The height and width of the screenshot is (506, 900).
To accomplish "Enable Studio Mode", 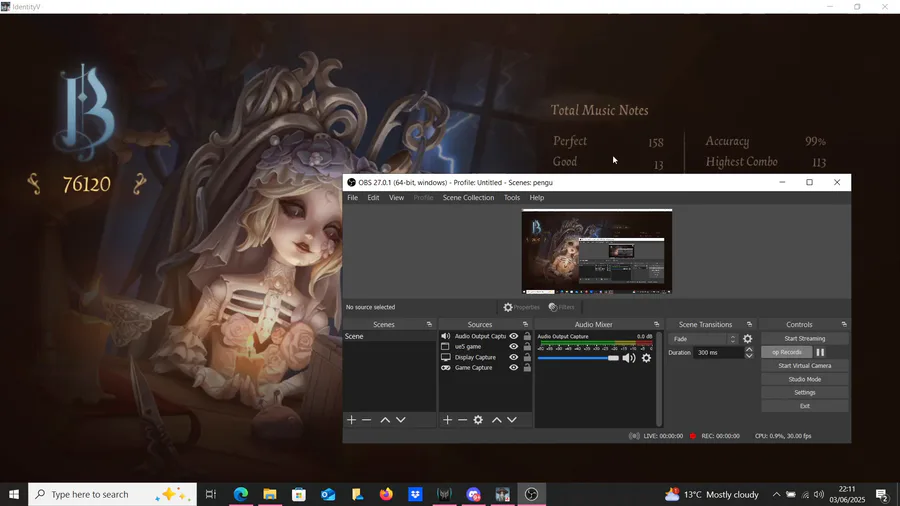I will (805, 379).
